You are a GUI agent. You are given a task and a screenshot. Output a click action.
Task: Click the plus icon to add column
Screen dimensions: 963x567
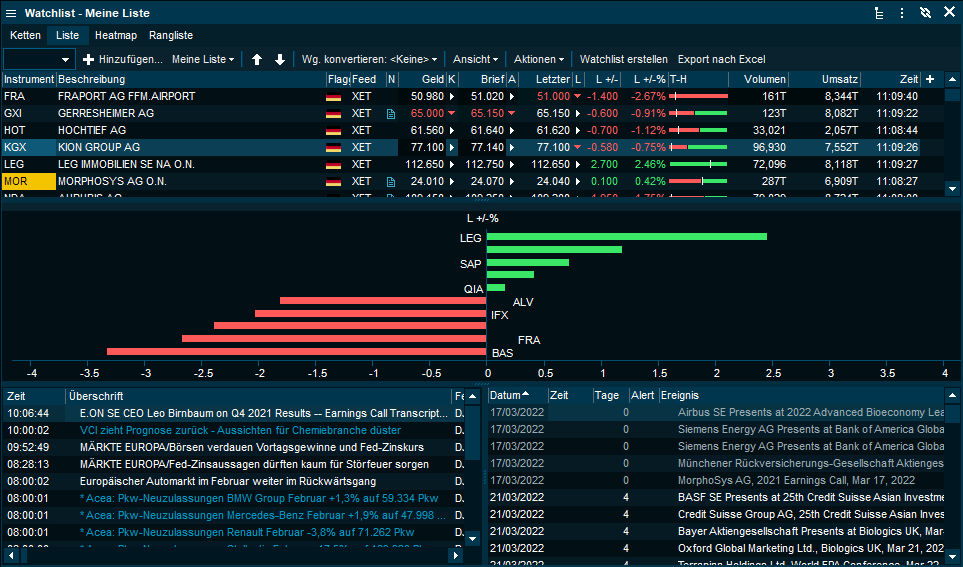pos(930,79)
